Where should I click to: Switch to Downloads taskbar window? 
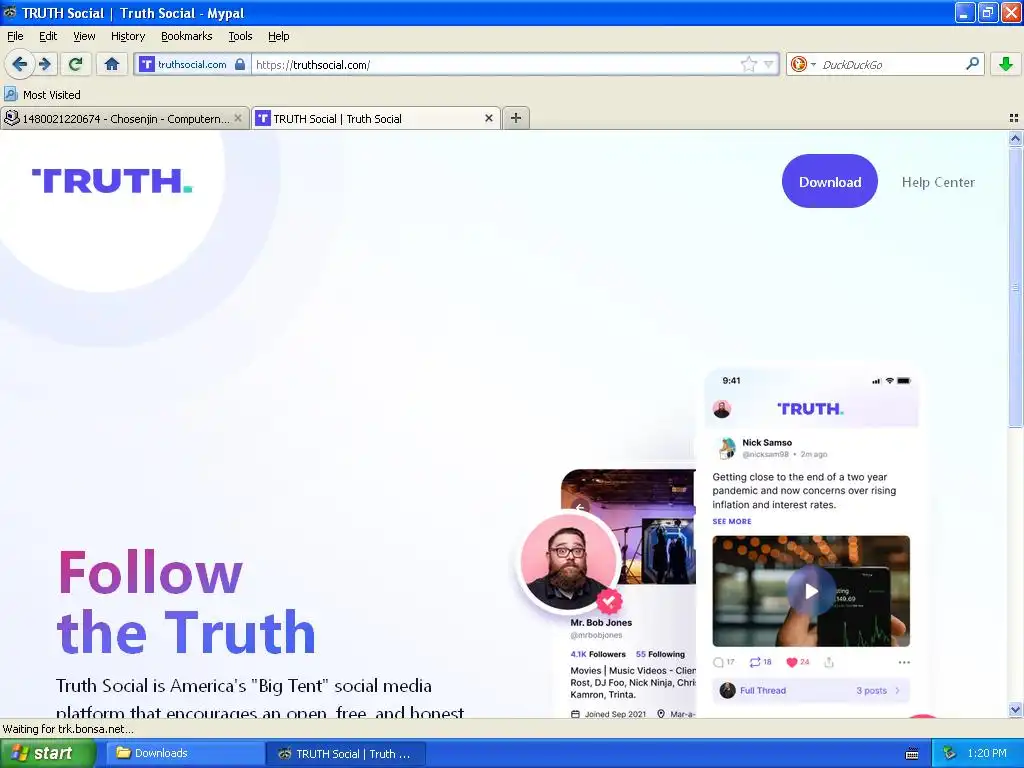[x=183, y=753]
